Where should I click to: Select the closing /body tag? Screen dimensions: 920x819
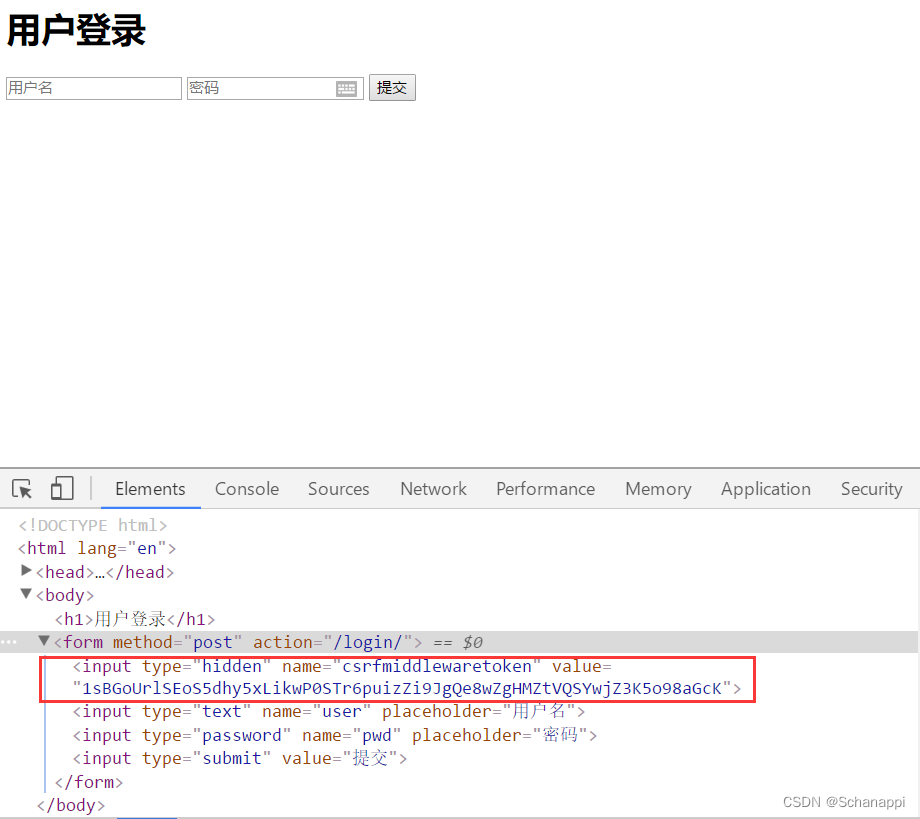[71, 806]
